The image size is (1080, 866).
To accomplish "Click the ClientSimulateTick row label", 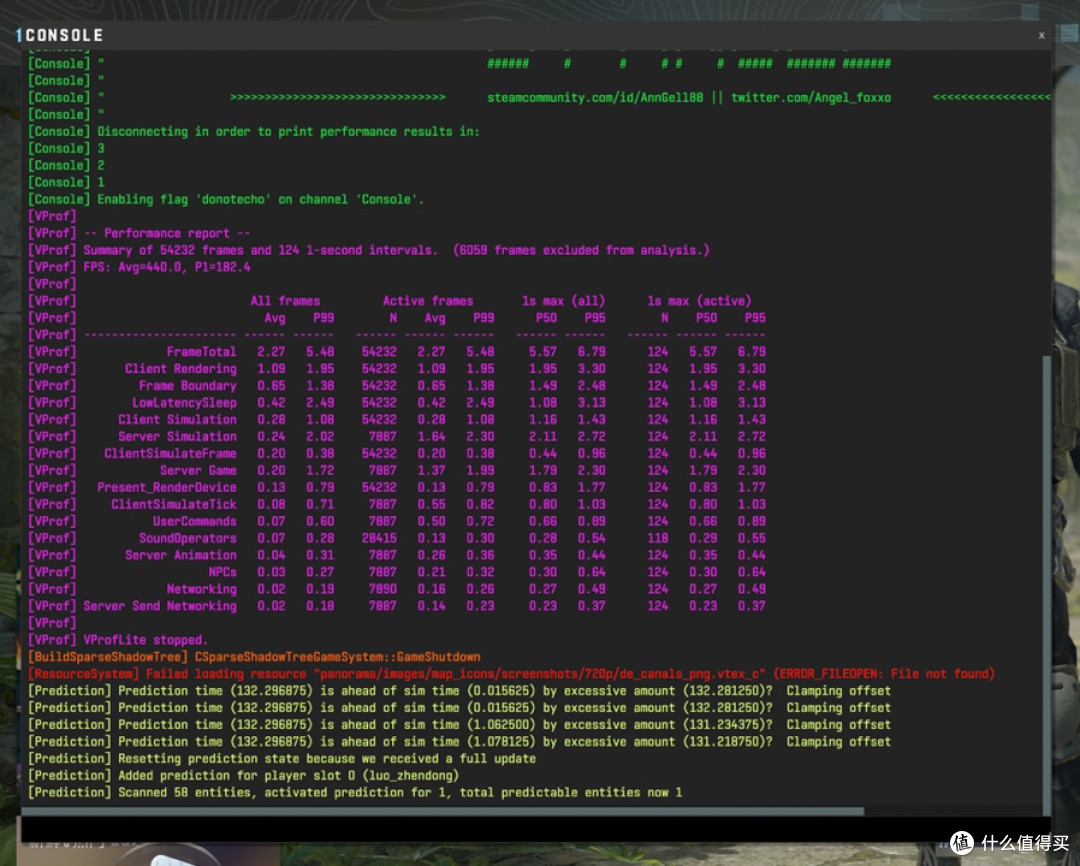I will coord(174,504).
